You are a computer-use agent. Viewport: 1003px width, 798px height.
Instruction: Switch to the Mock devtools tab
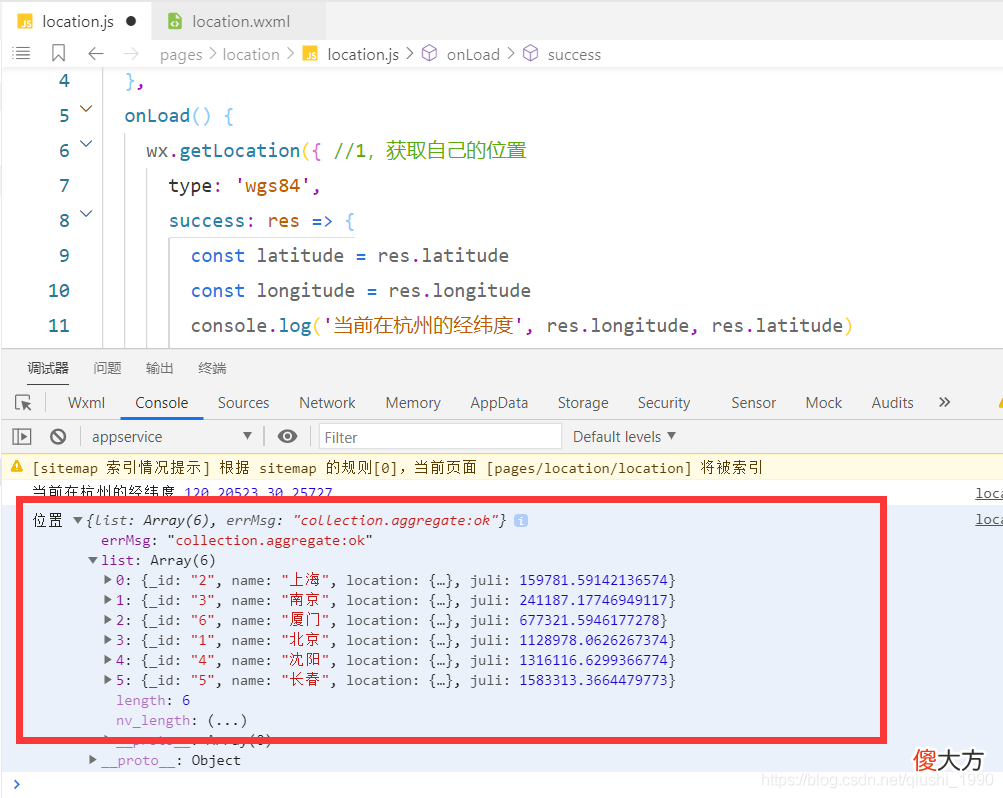823,403
